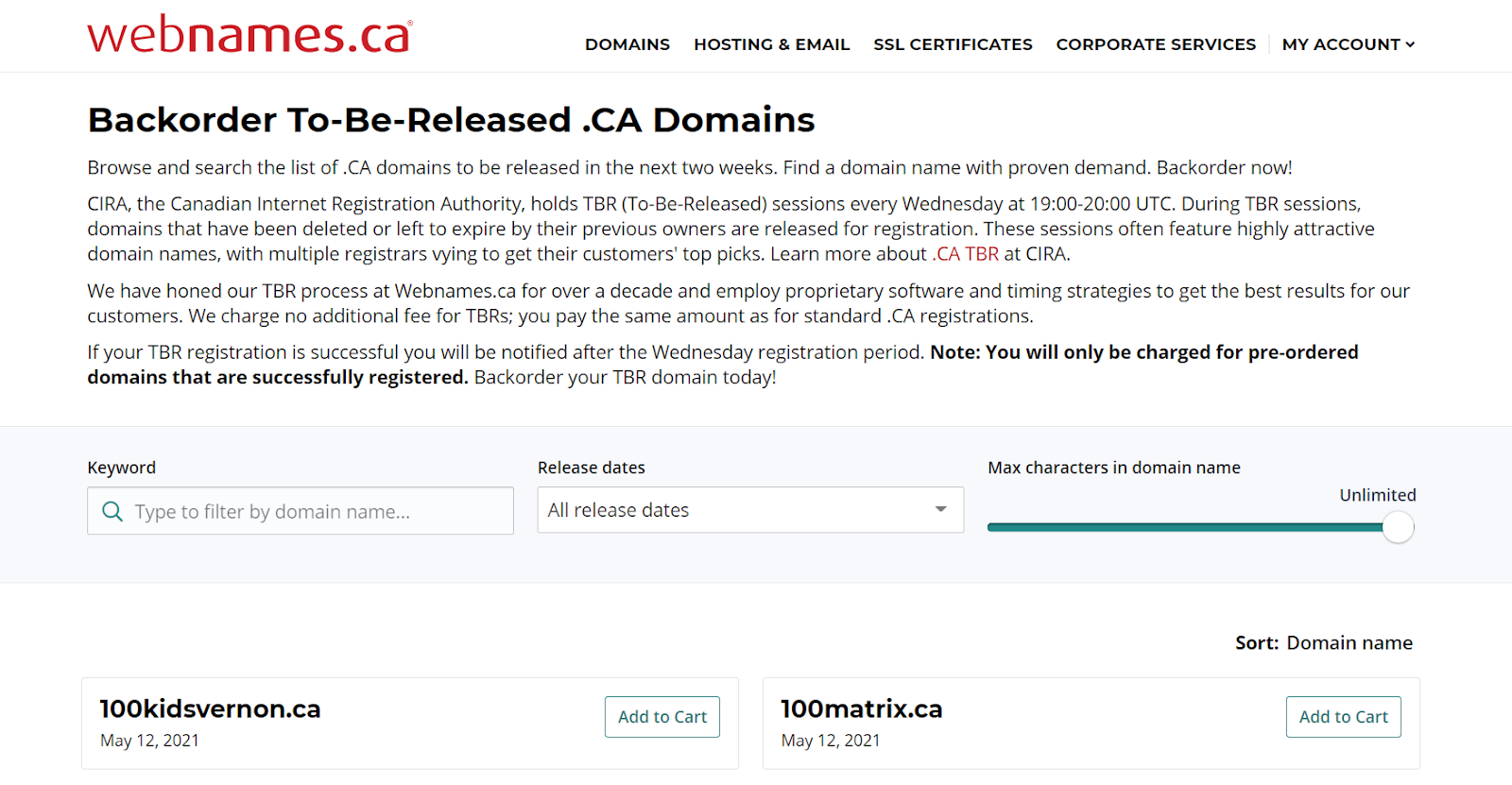Focus the keyword filter input field
This screenshot has width=1512, height=785.
point(301,511)
